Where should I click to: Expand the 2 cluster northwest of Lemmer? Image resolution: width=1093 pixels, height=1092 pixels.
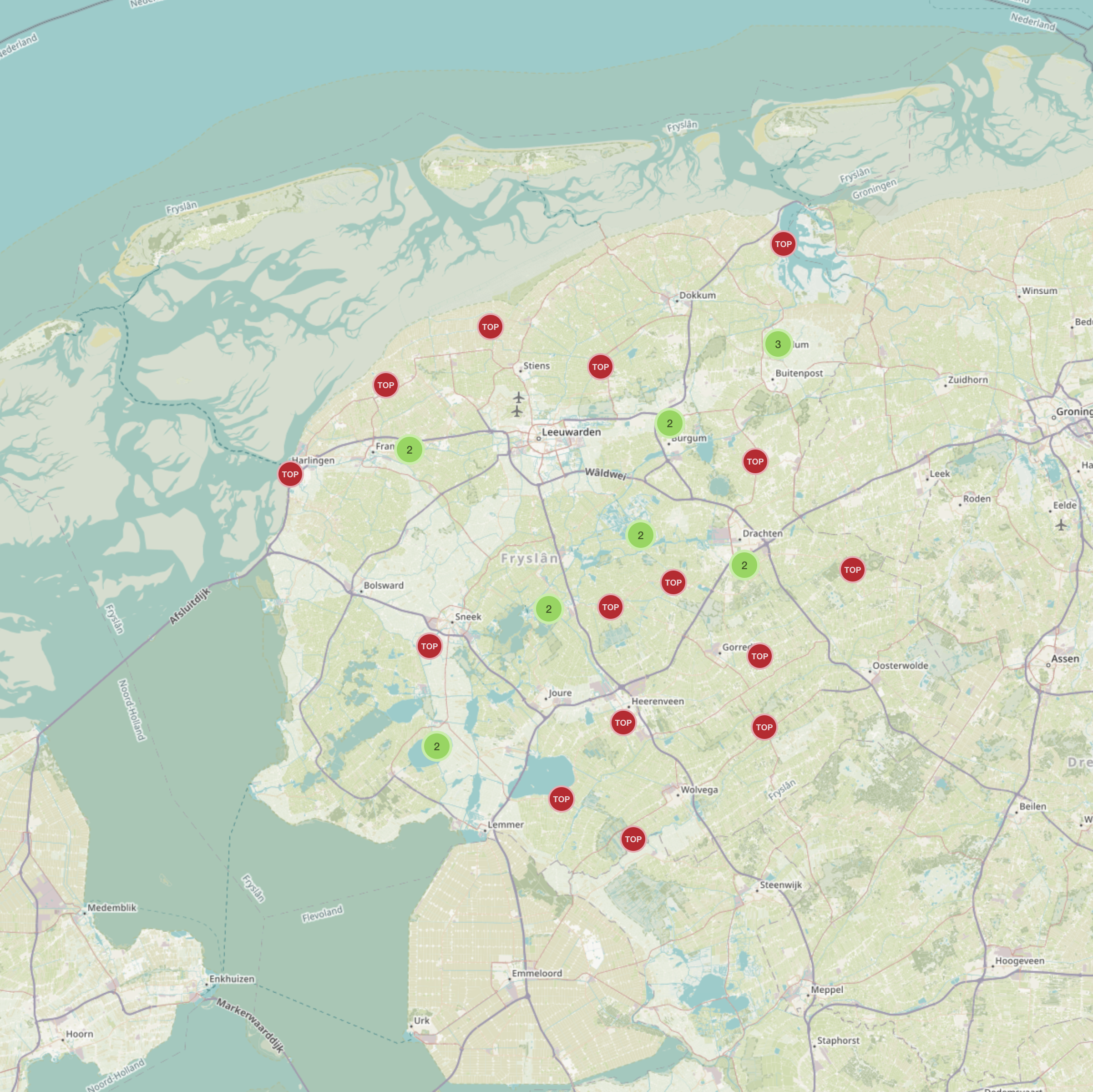point(436,746)
